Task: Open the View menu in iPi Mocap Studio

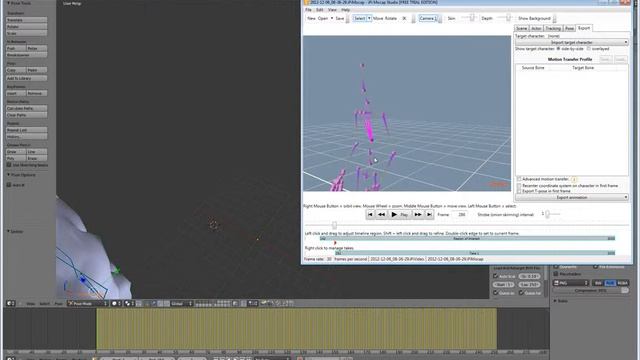Action: coord(332,10)
